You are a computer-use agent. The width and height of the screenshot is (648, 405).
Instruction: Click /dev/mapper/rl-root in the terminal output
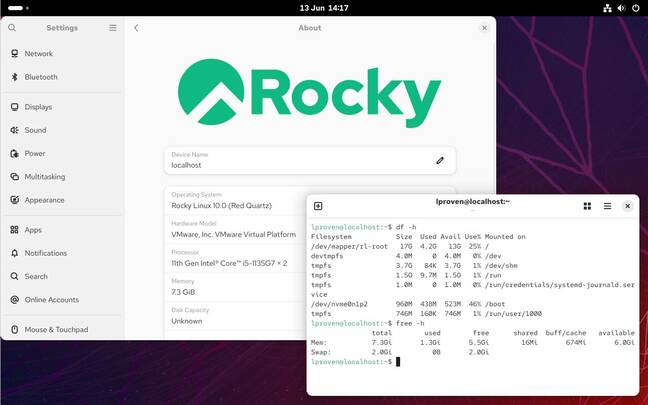[x=350, y=246]
